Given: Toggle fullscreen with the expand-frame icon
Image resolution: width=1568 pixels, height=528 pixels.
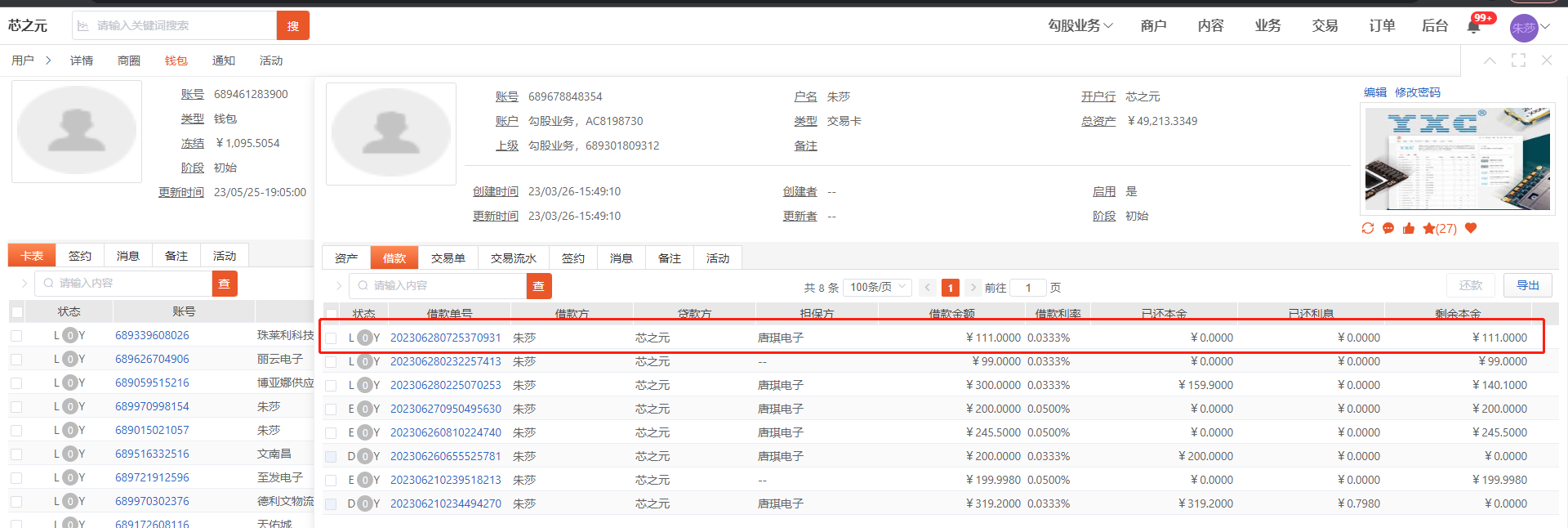Looking at the screenshot, I should (1518, 60).
